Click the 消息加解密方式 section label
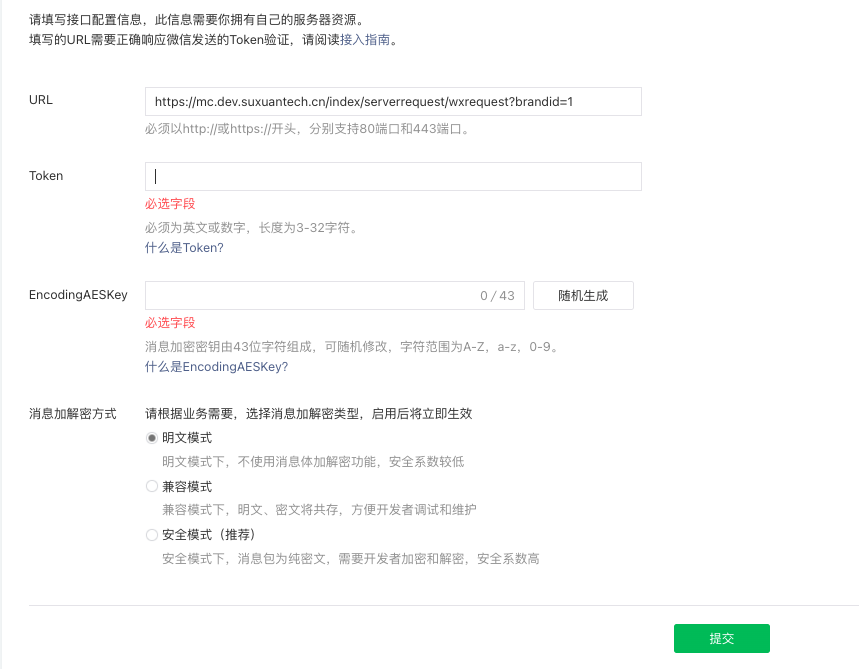 [73, 414]
